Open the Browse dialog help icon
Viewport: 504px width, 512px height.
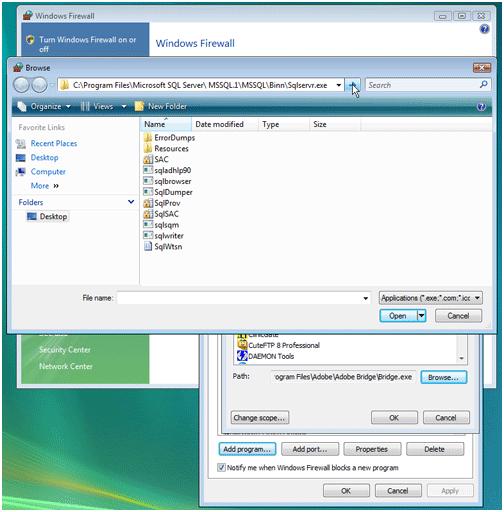pyautogui.click(x=481, y=107)
